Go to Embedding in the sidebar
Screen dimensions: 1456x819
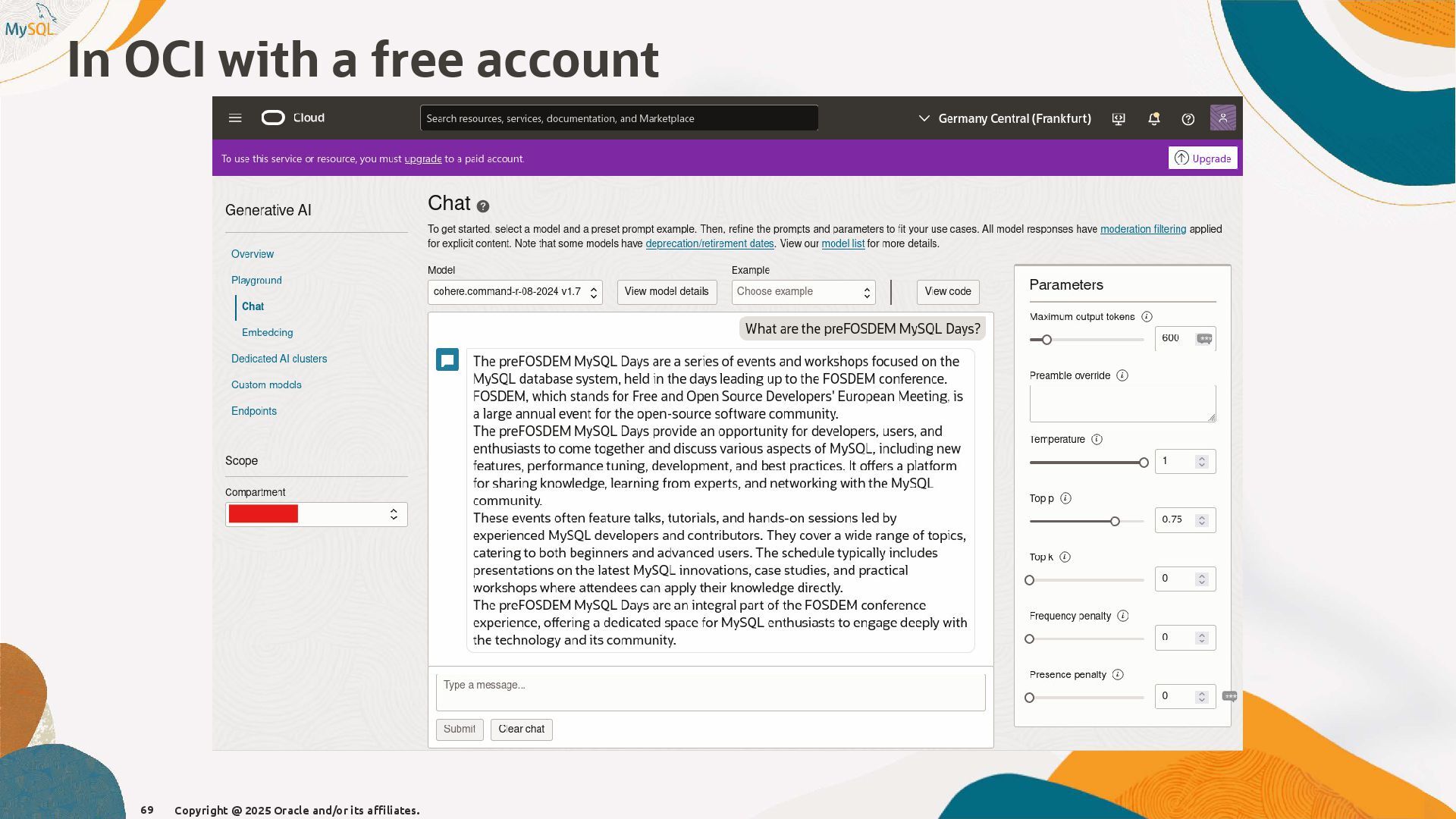[x=267, y=333]
